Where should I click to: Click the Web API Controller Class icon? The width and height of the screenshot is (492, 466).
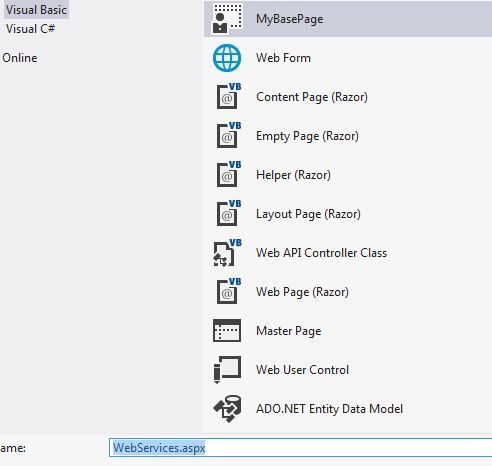227,253
